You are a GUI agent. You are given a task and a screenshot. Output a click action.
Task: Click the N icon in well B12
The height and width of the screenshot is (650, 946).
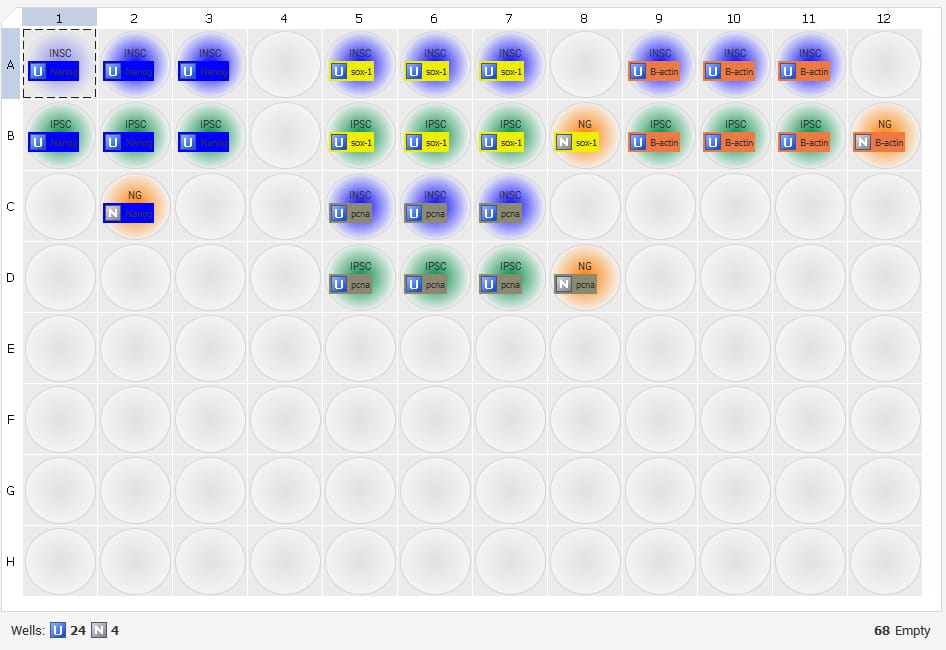tap(862, 142)
